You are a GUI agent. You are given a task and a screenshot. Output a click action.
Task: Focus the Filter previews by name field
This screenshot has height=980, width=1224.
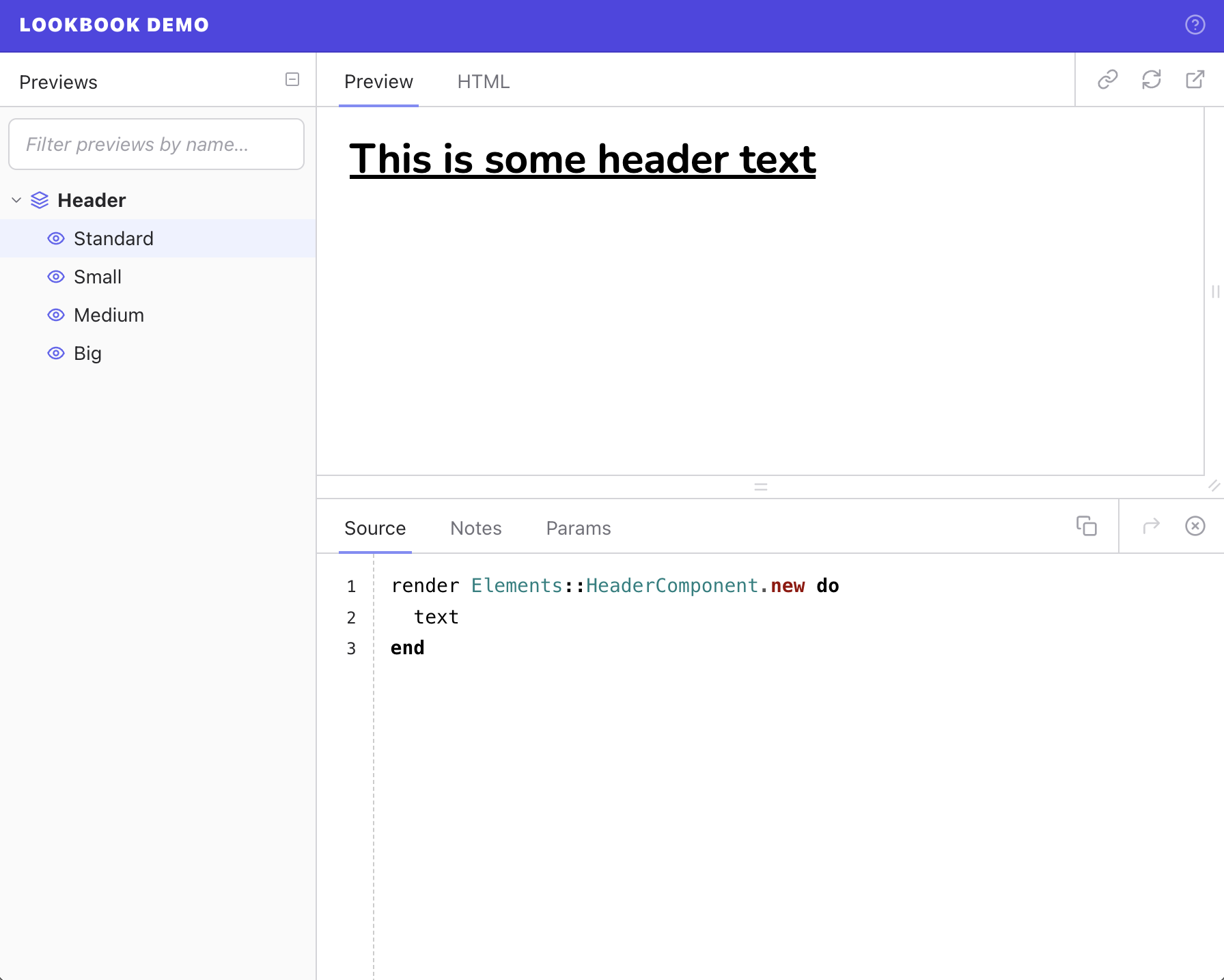(156, 144)
